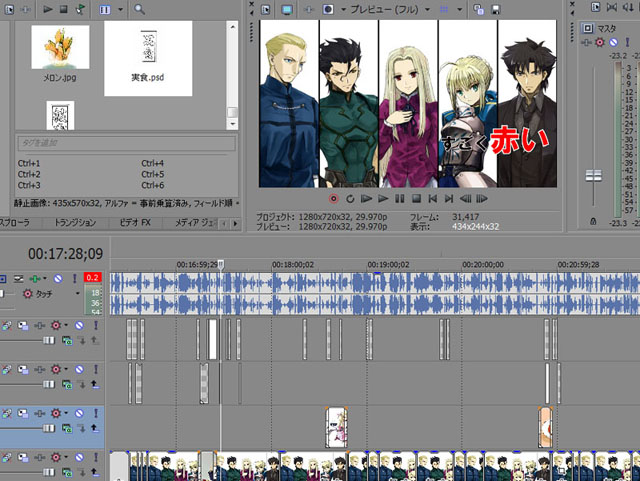The image size is (640, 481).
Task: Open compositing mode on highlighted video track
Action: coord(67,428)
